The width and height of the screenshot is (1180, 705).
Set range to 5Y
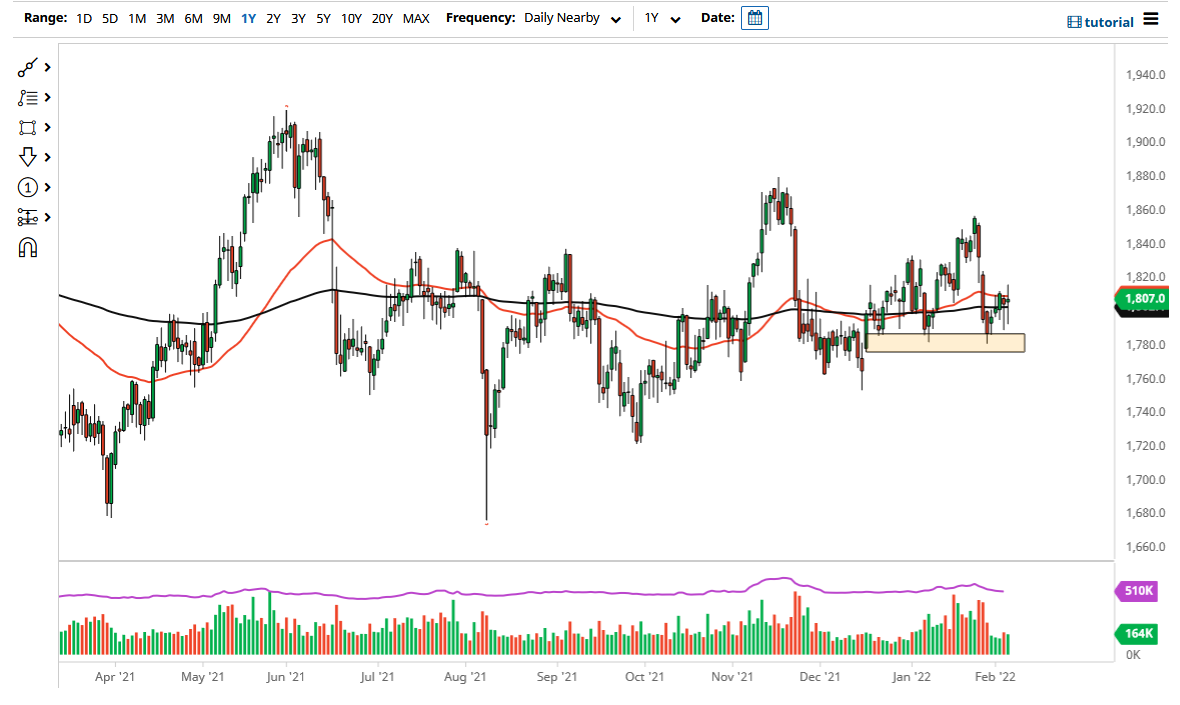tap(324, 18)
